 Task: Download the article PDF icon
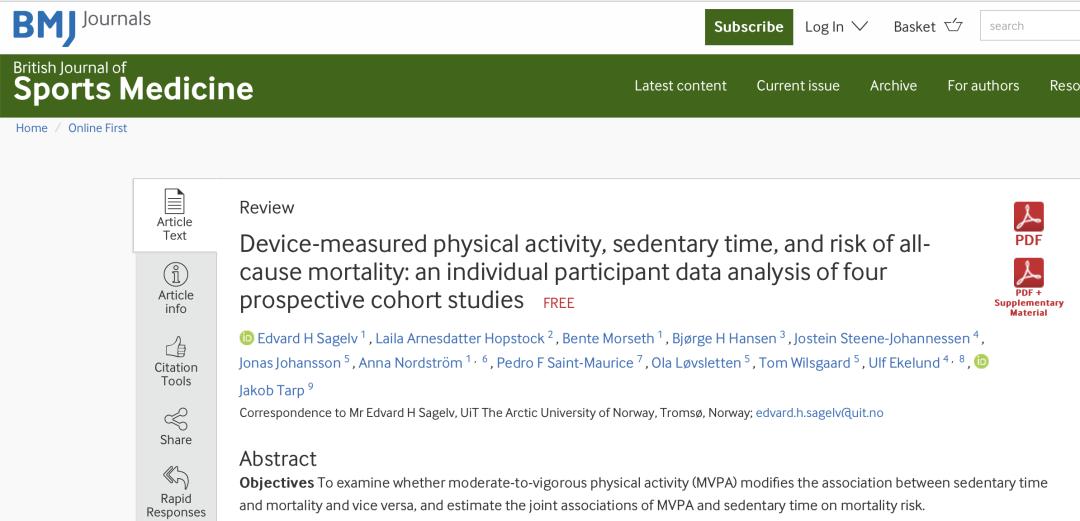click(x=1028, y=217)
